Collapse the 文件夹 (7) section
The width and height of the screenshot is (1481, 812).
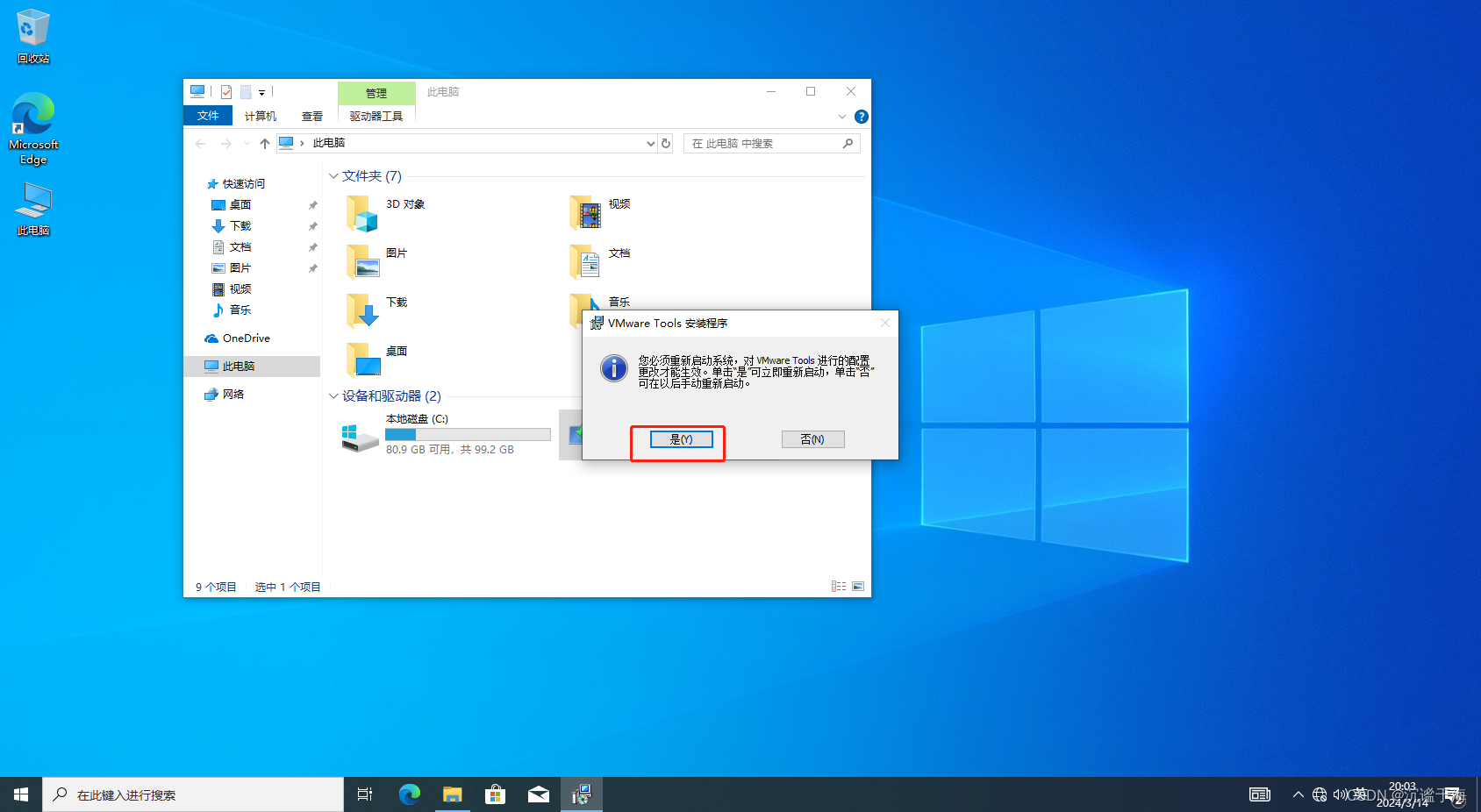point(333,175)
